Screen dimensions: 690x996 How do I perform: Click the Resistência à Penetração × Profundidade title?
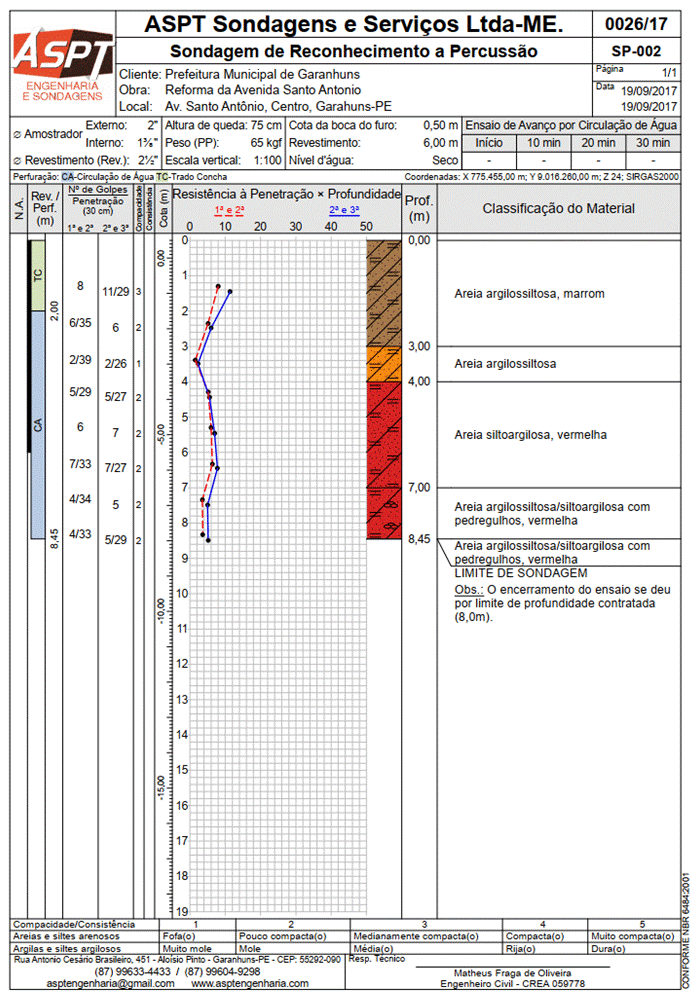(x=287, y=194)
